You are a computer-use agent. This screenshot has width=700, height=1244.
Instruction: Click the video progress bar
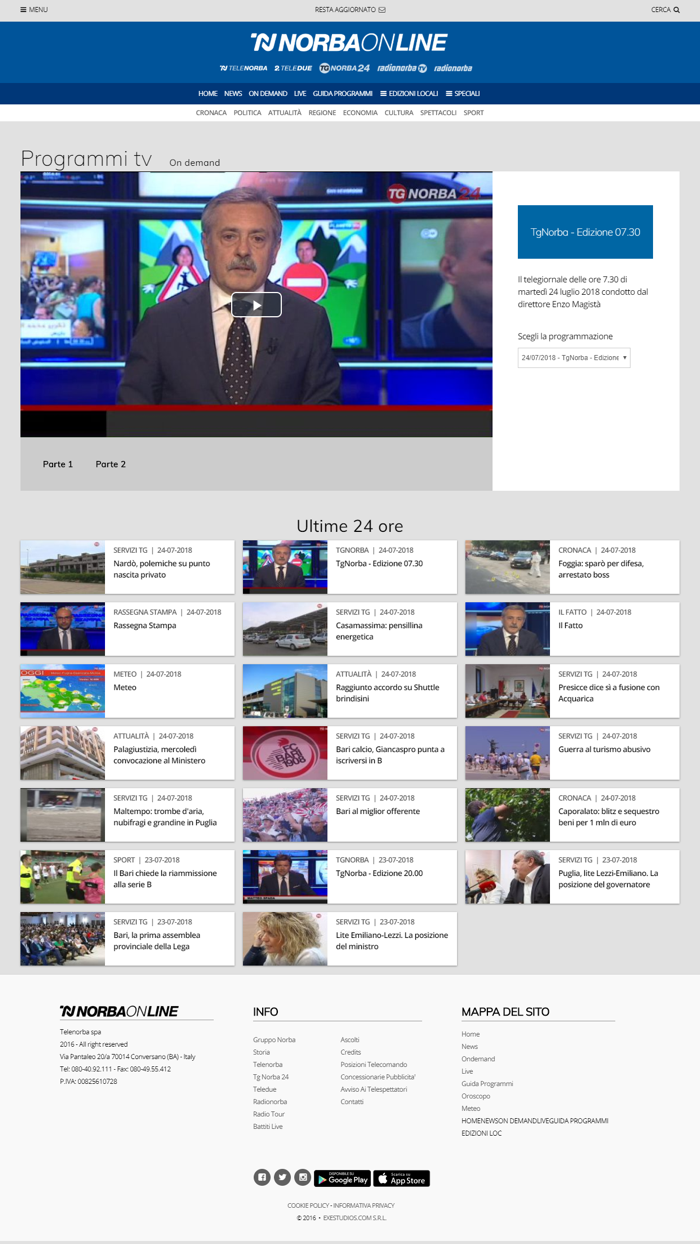pos(256,408)
